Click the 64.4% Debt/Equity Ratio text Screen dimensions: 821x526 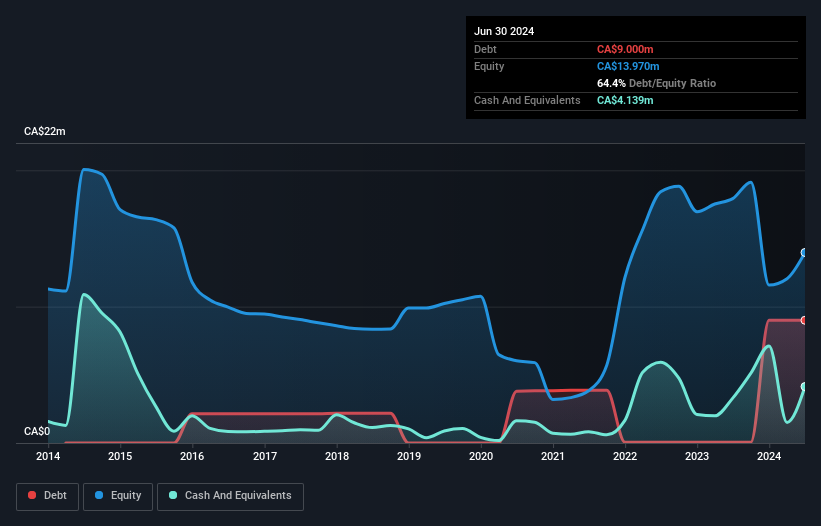pos(656,83)
